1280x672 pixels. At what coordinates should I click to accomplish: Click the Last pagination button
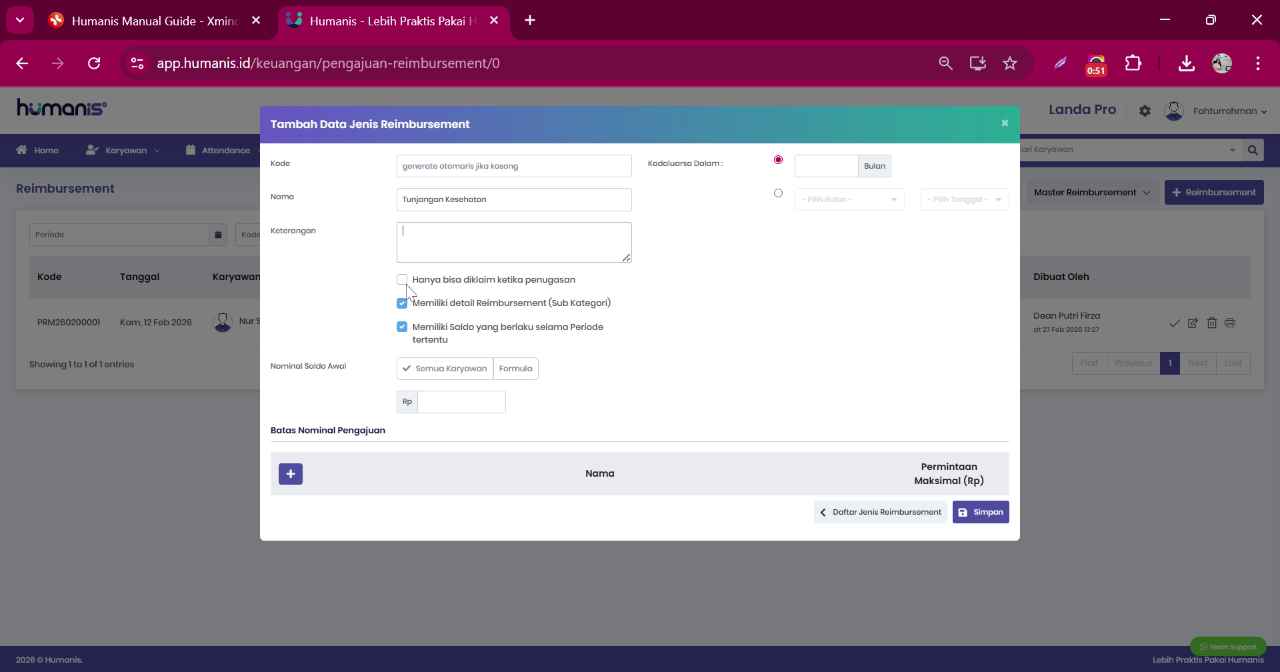coord(1233,363)
